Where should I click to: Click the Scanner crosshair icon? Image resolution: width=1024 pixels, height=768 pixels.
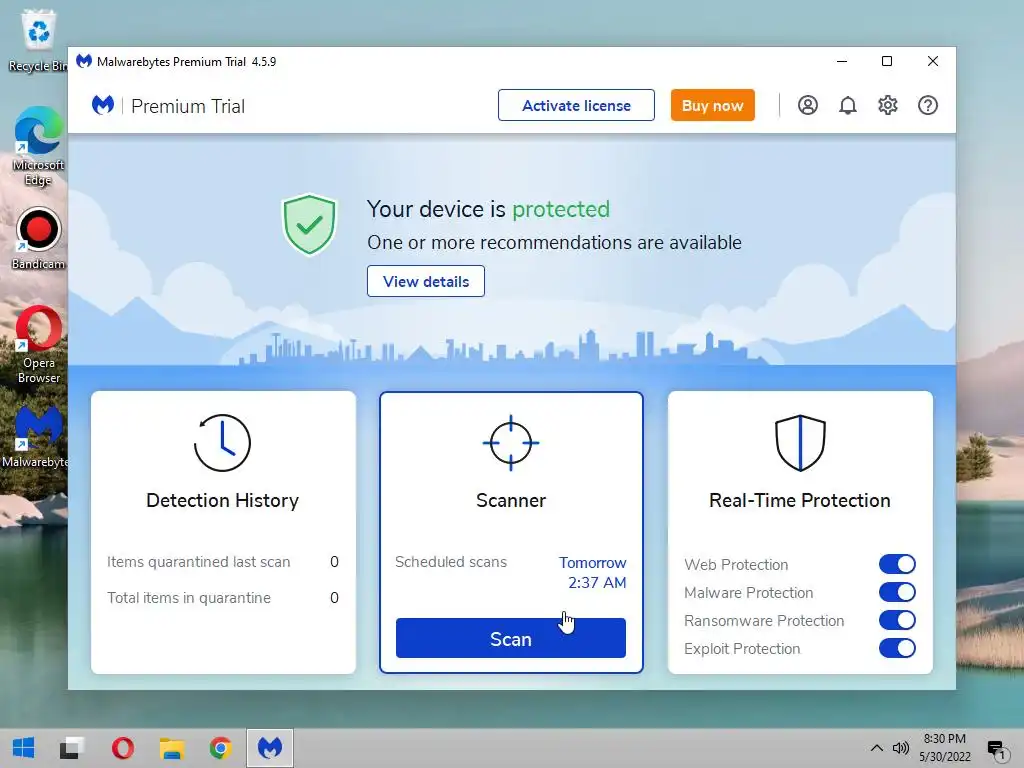click(511, 443)
